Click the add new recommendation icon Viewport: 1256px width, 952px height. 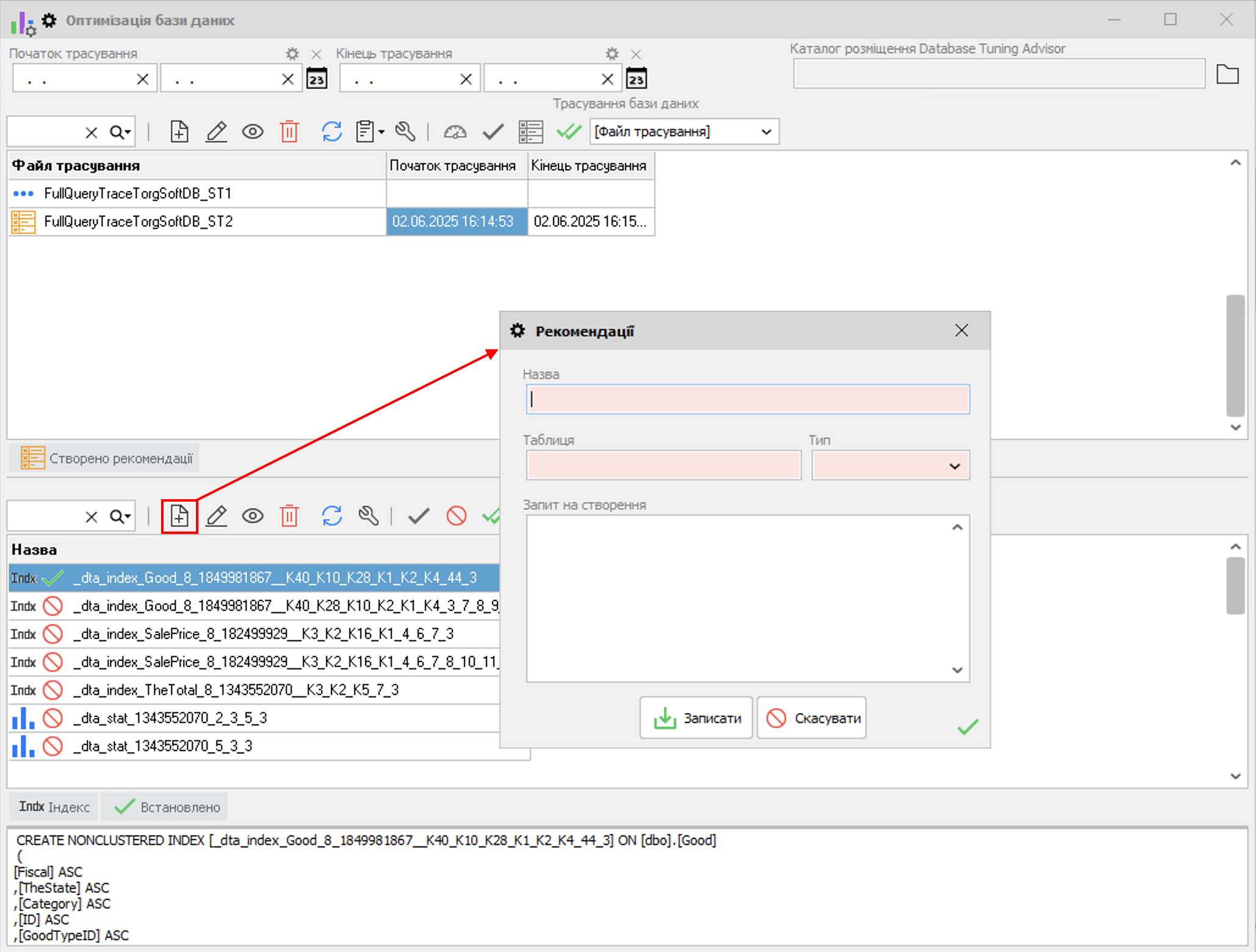pos(179,516)
